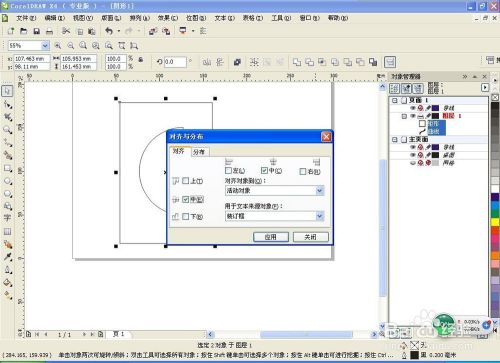Screen dimensions: 500x363
Task: Toggle eye icon of first guides row under 页面 1
Action: click(x=413, y=108)
